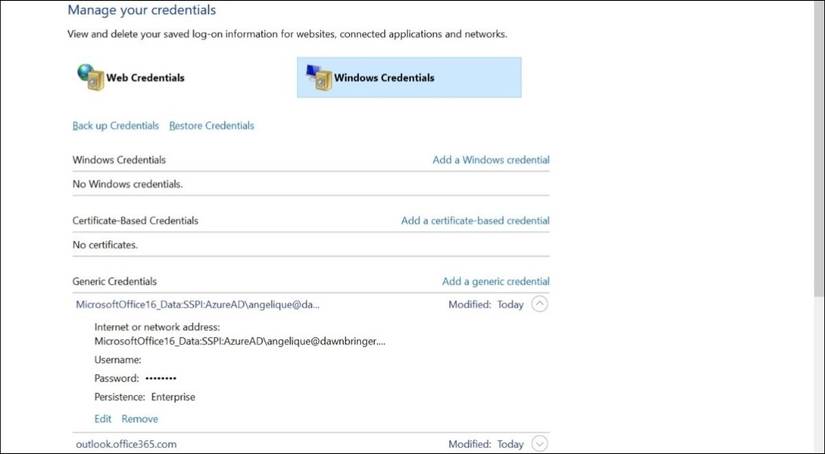Click the Web Credentials globe-and-safe icon
Image resolution: width=825 pixels, height=454 pixels.
[x=90, y=77]
